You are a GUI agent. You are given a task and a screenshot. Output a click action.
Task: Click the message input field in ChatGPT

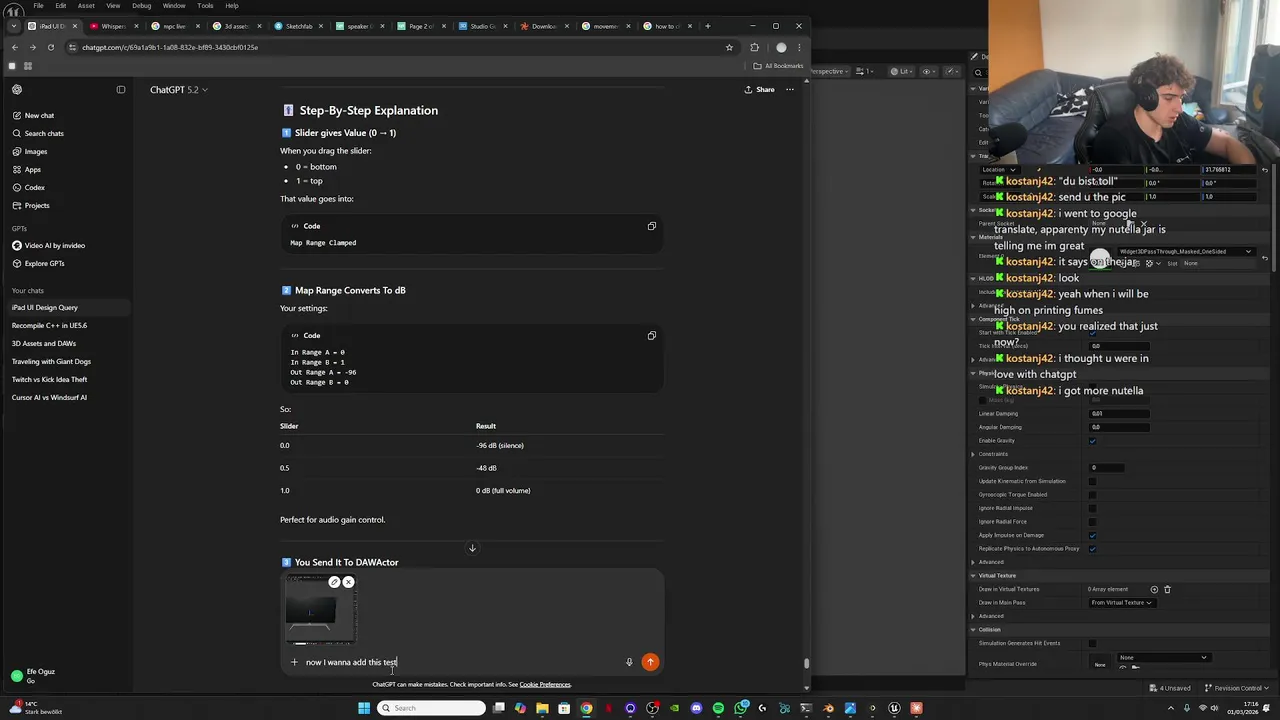click(460, 662)
